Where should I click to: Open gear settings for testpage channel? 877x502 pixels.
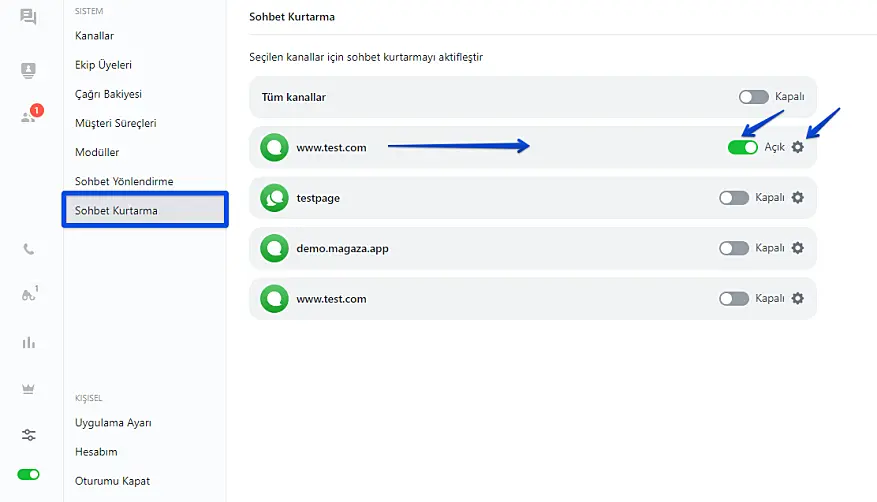797,198
